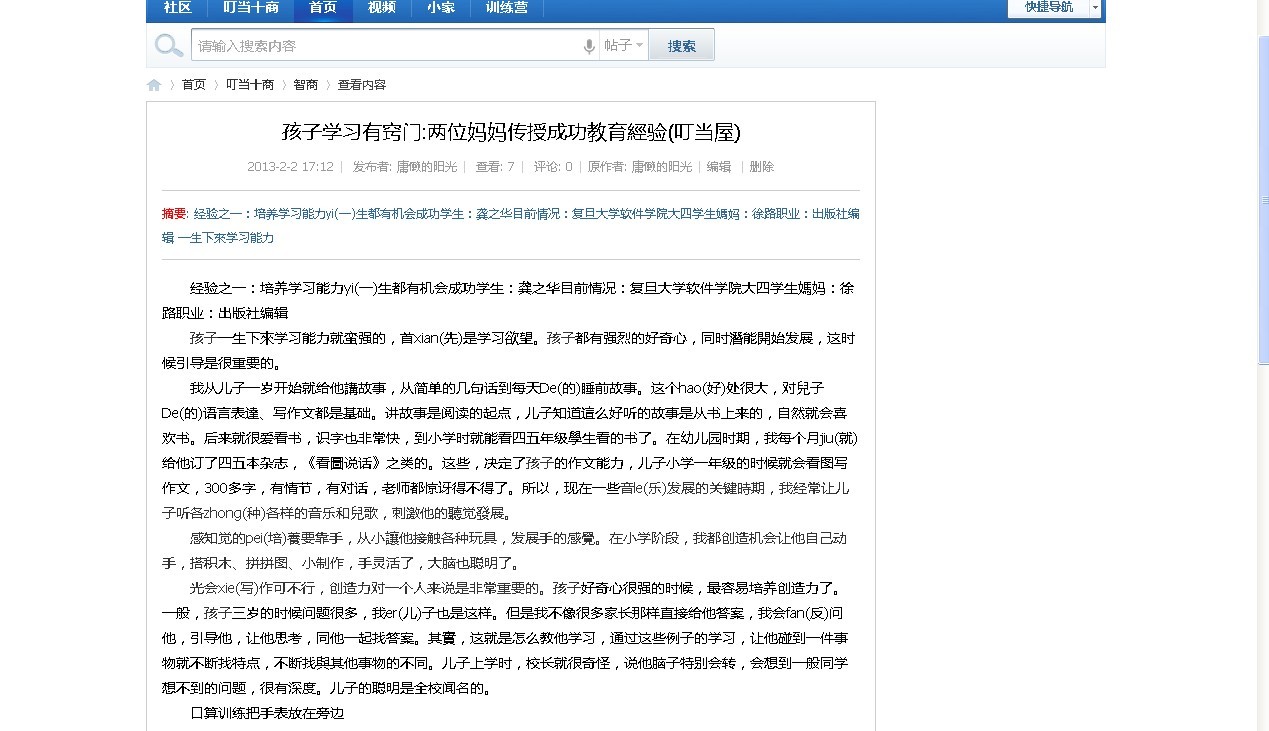
Task: Click the 评论: 0 comment count
Action: (553, 167)
